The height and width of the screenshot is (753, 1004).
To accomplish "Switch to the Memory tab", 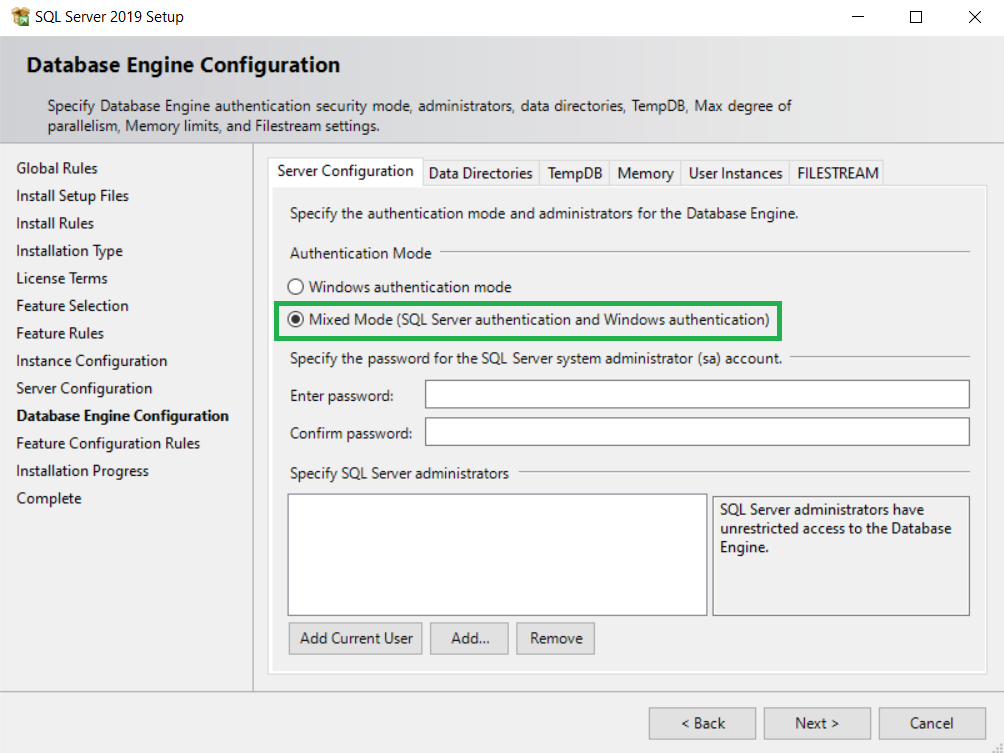I will (x=645, y=174).
